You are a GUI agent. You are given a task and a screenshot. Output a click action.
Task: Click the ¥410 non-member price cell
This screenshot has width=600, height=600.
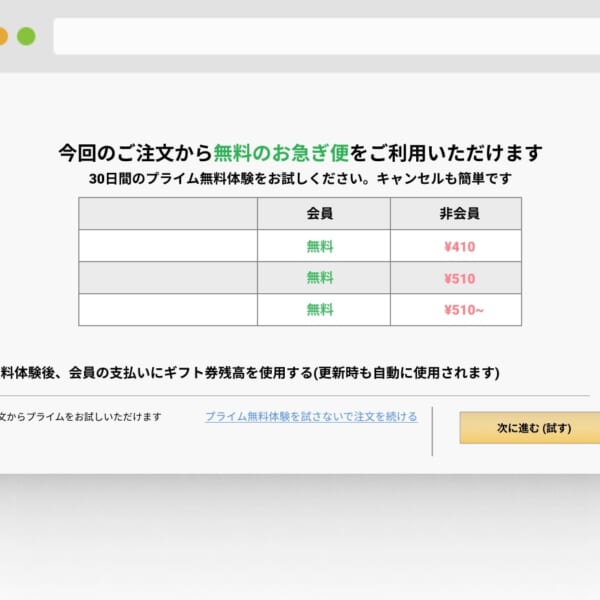pos(459,246)
